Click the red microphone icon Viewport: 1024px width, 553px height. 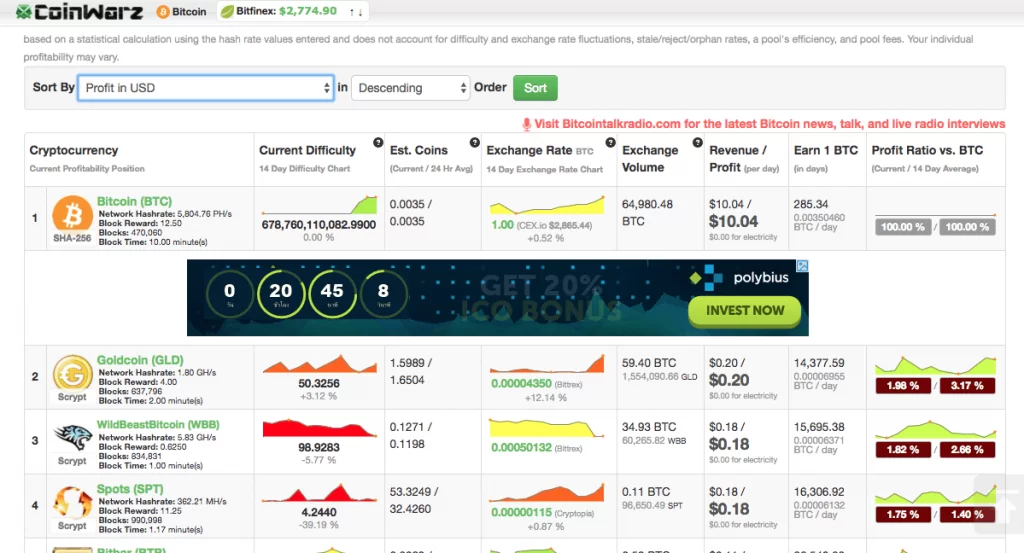(x=527, y=124)
